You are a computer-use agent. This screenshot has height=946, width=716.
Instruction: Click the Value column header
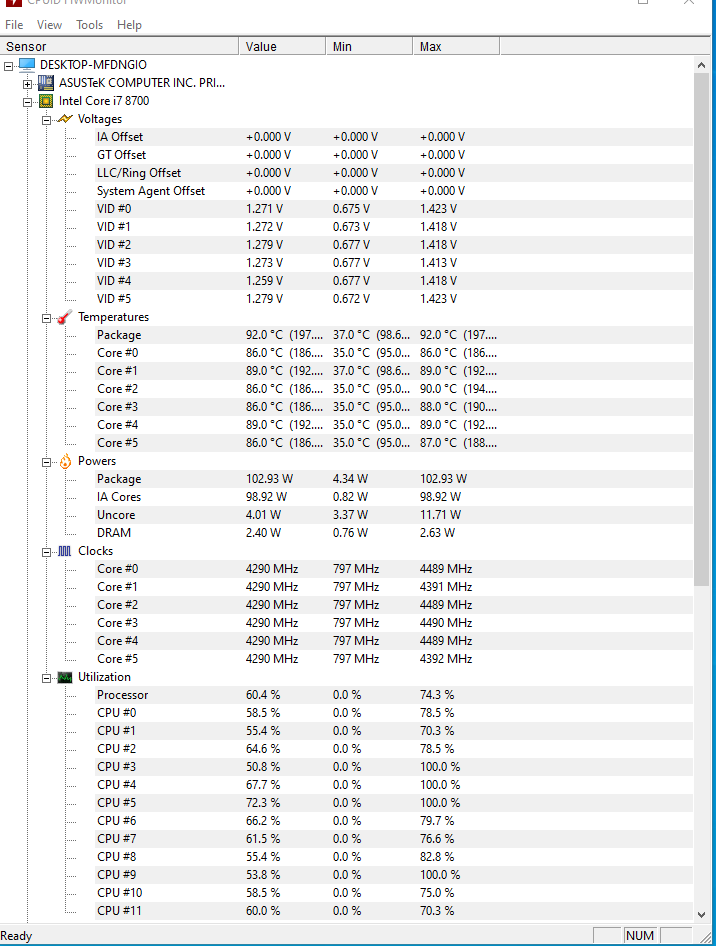(282, 46)
